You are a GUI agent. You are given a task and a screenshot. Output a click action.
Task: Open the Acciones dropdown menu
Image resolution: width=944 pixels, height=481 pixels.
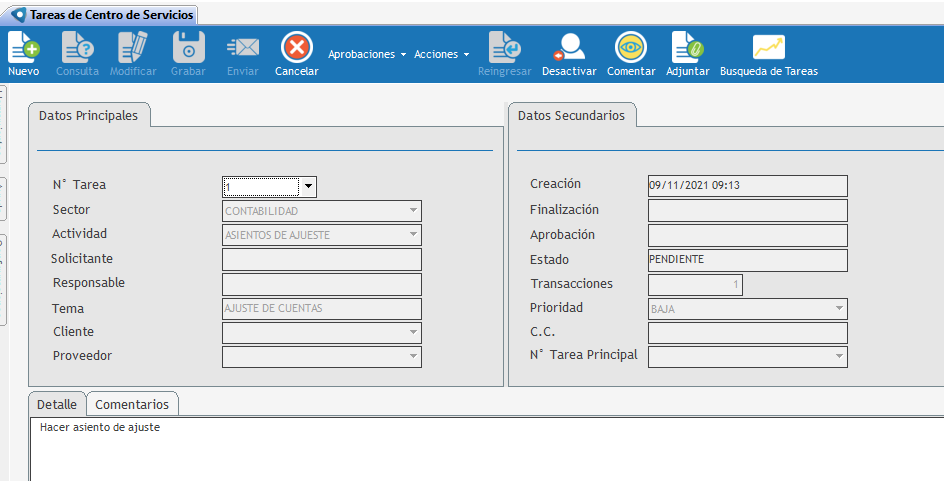pos(441,55)
